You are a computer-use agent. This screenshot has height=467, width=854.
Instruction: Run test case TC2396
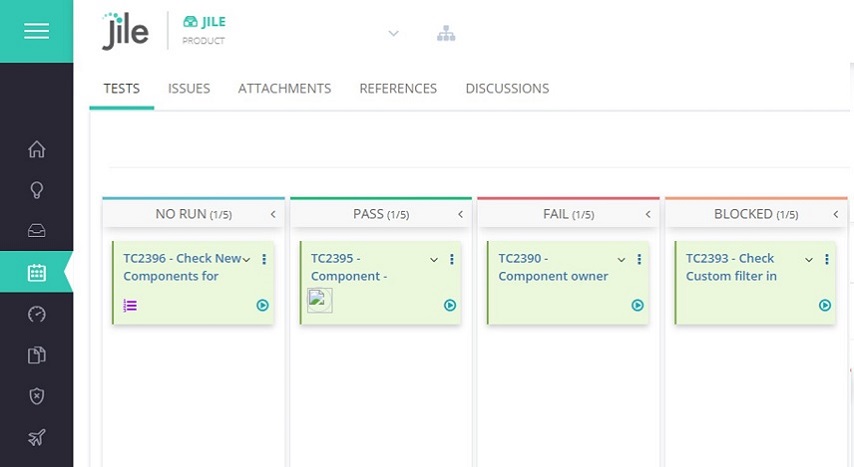click(263, 306)
